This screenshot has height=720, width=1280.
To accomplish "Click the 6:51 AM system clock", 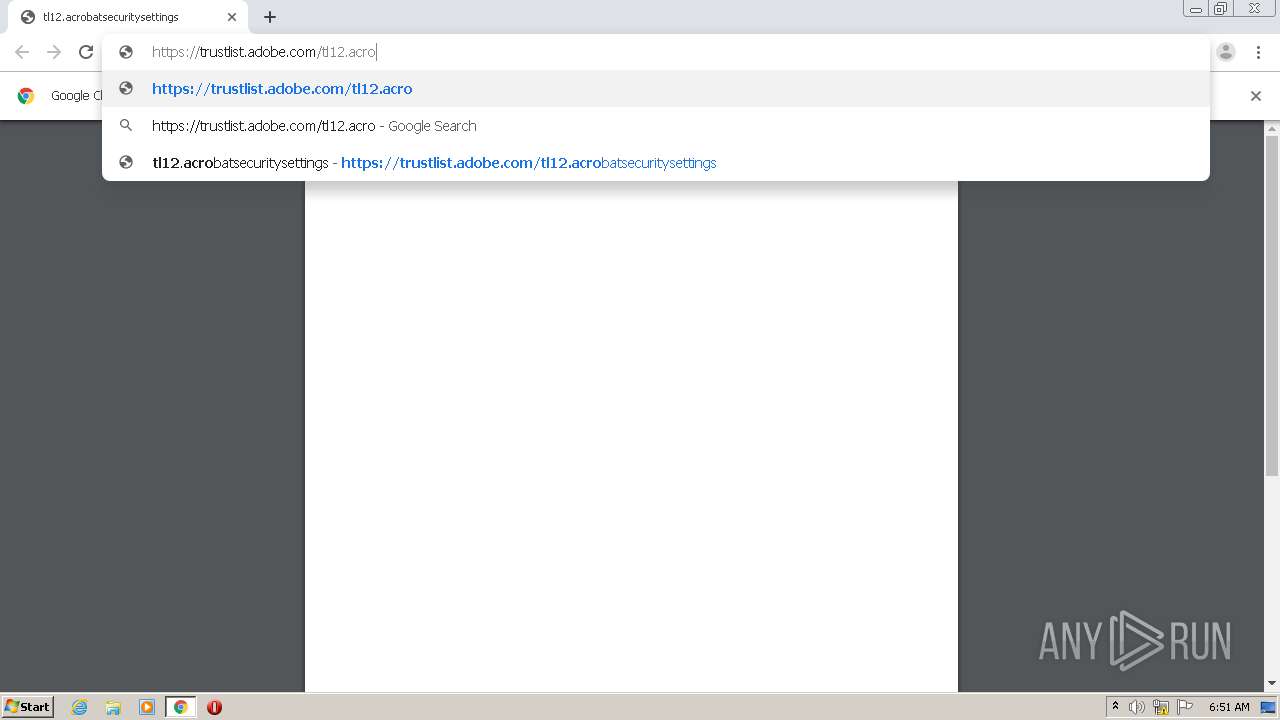I will [x=1229, y=707].
